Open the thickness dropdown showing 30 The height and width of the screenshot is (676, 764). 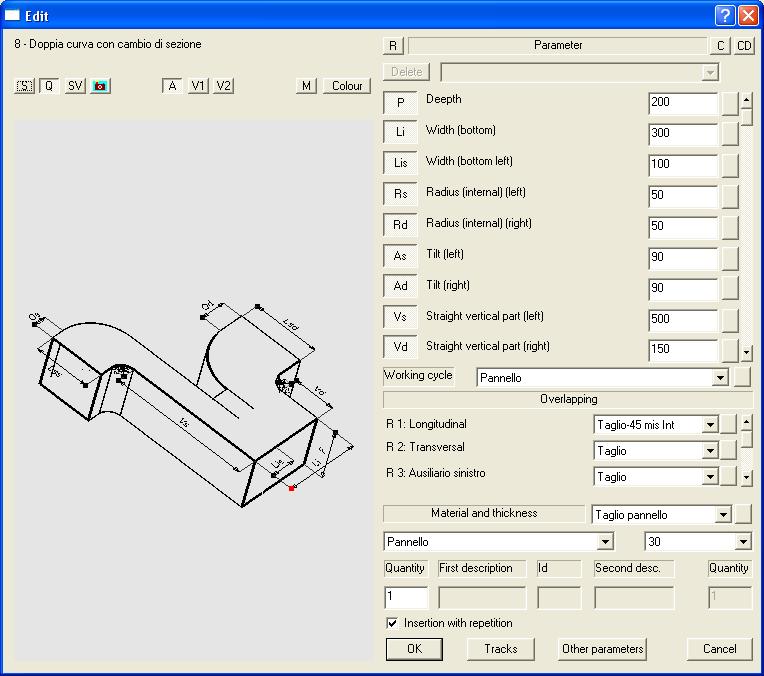[x=742, y=542]
